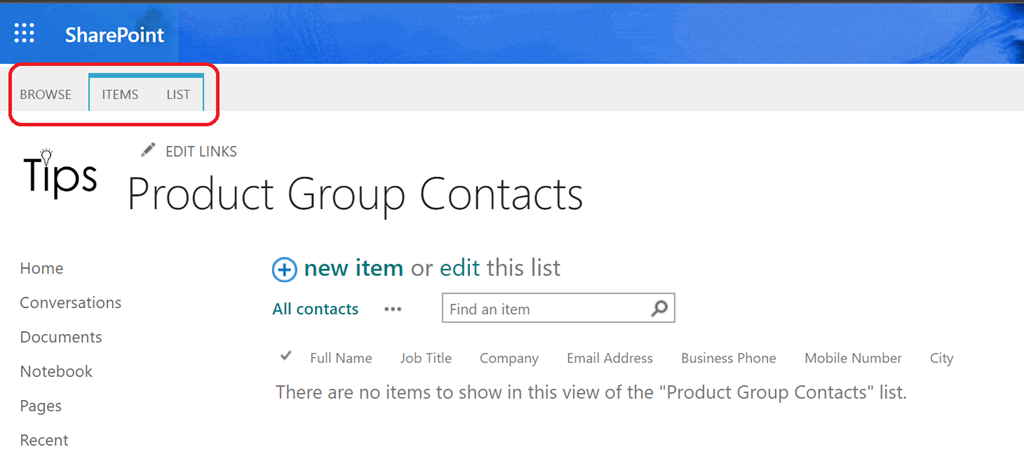Viewport: 1024px width, 452px height.
Task: Open the app launcher waffle icon
Action: [24, 34]
